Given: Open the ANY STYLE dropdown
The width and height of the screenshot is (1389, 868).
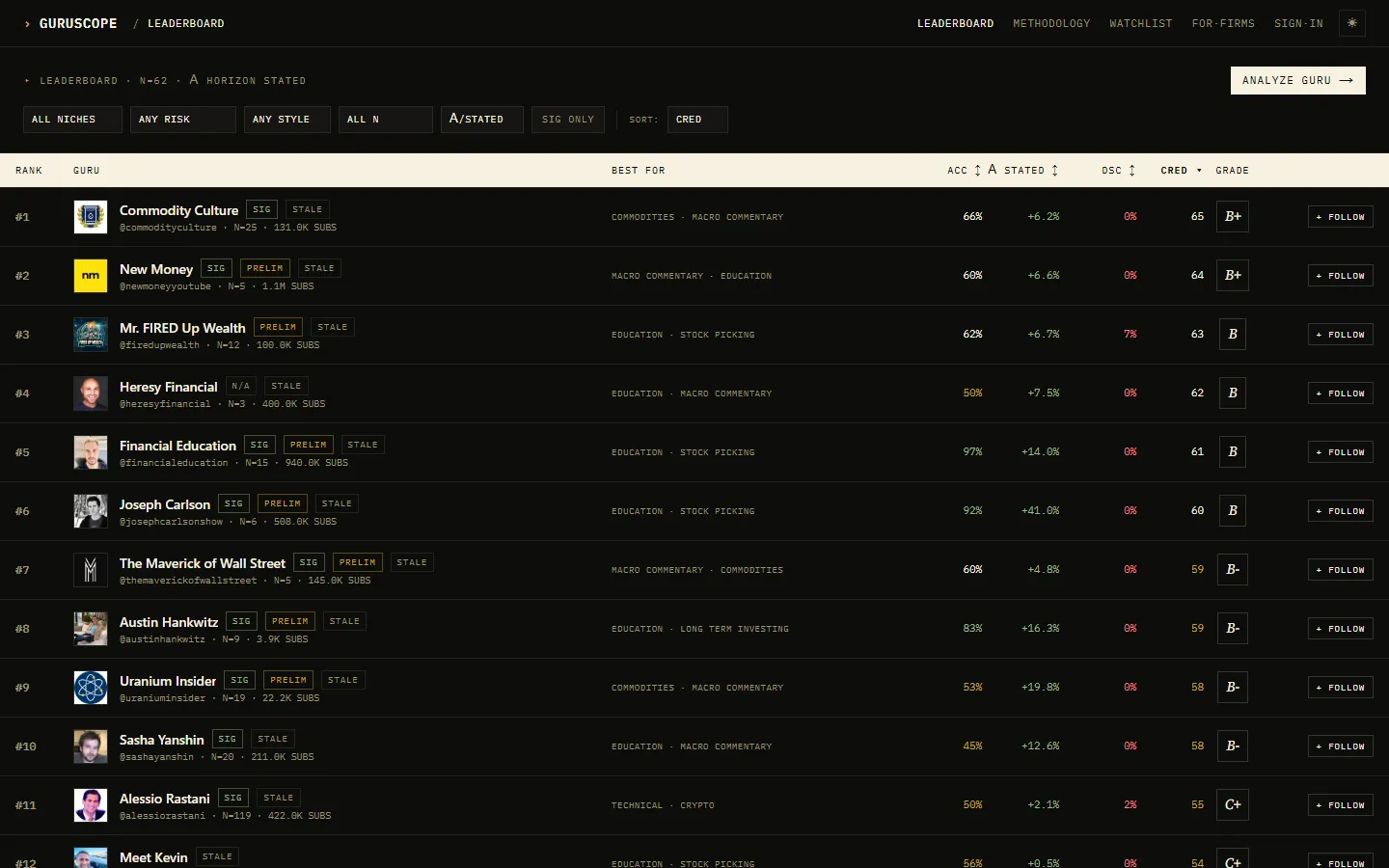Looking at the screenshot, I should coord(287,120).
